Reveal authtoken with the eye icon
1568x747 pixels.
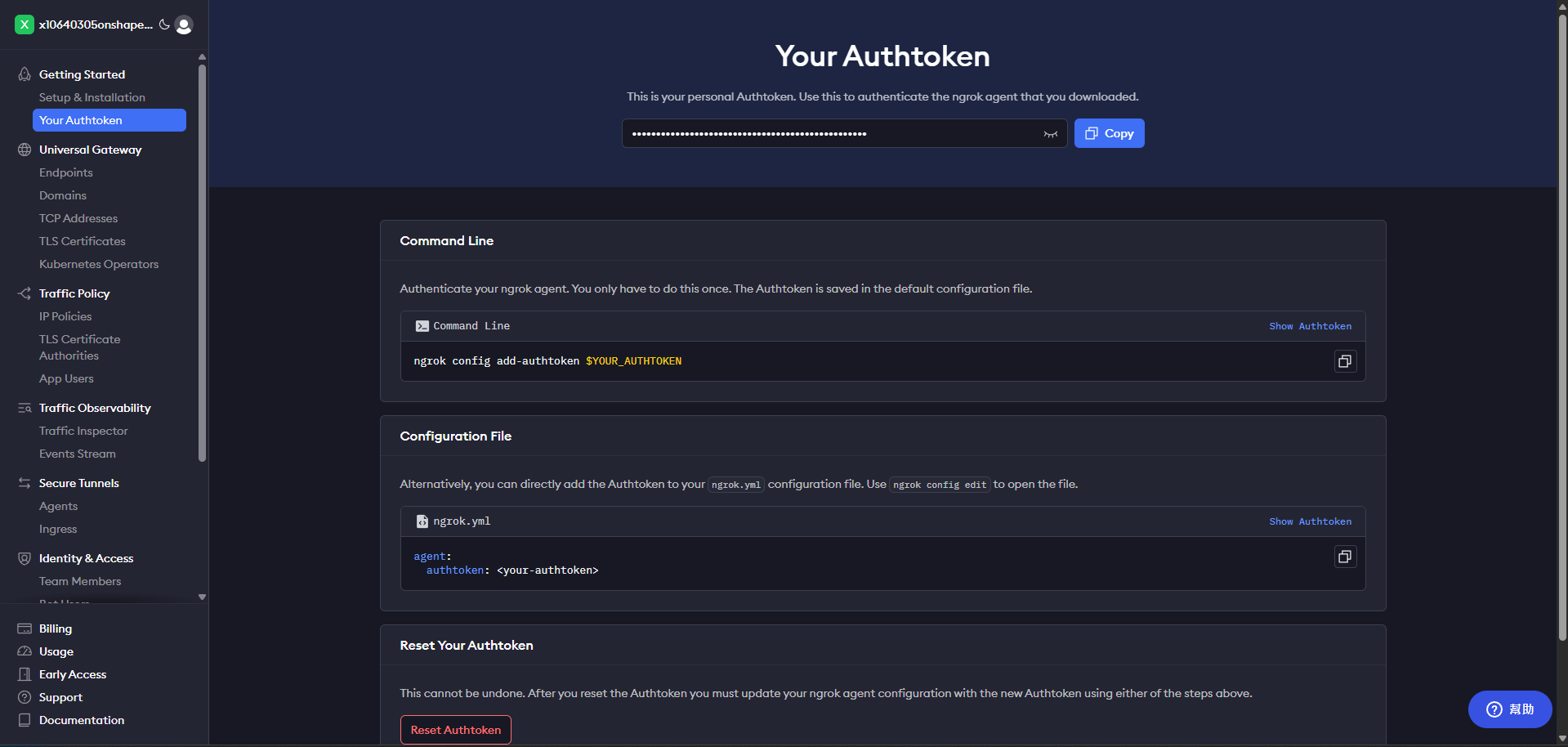1050,134
